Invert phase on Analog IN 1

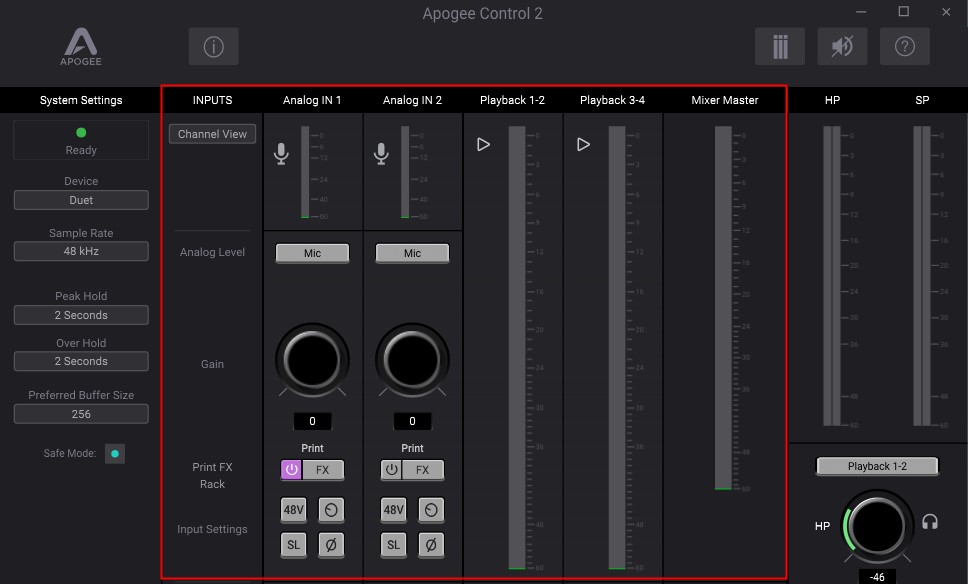[331, 544]
